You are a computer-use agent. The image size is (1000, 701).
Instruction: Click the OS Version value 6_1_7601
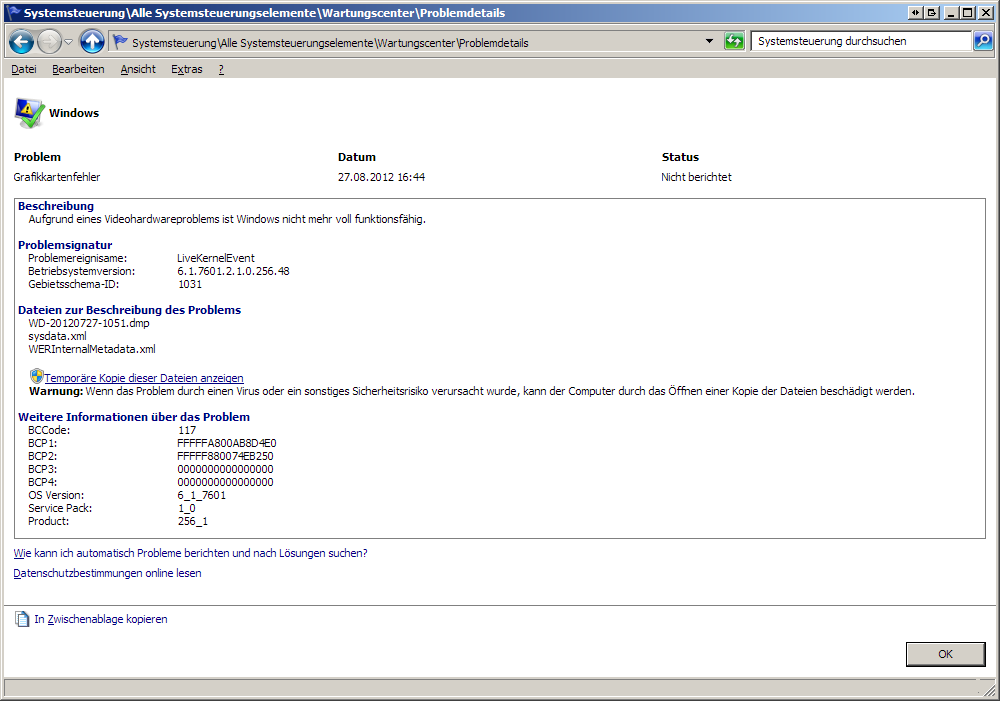click(202, 495)
